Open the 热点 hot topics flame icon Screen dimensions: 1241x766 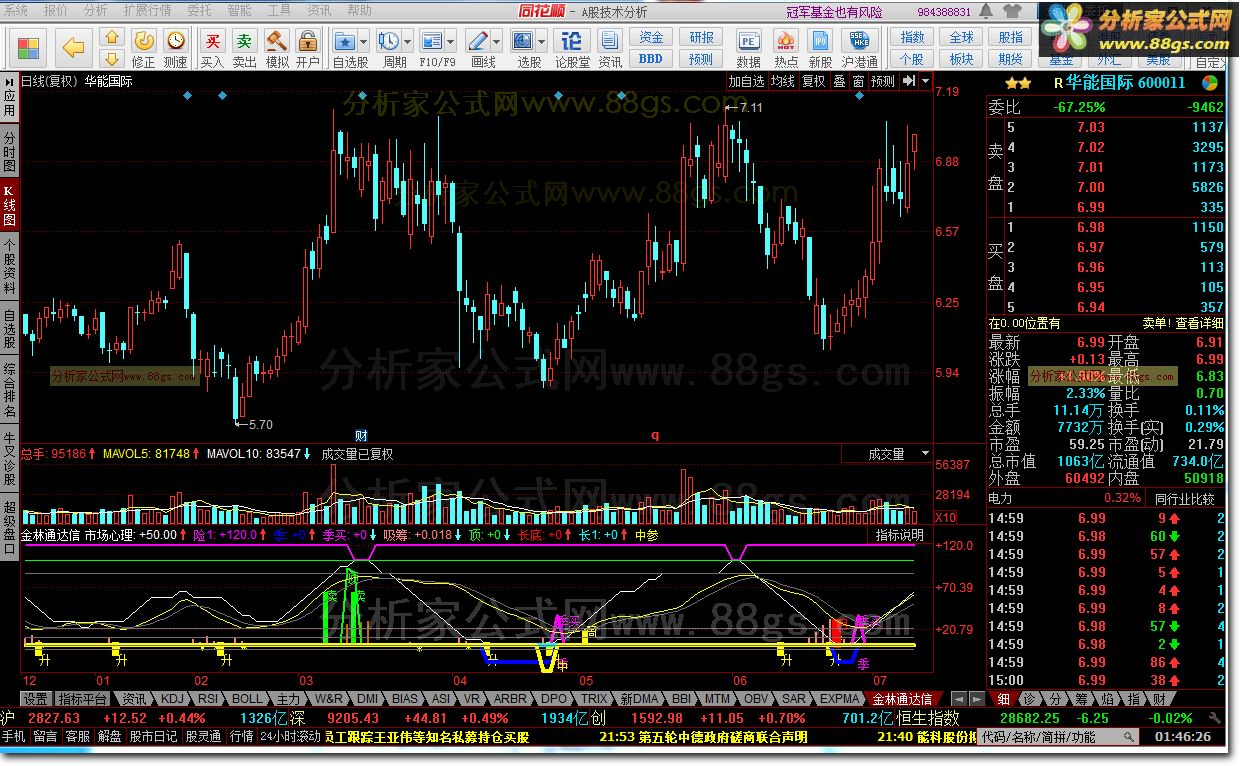(786, 40)
